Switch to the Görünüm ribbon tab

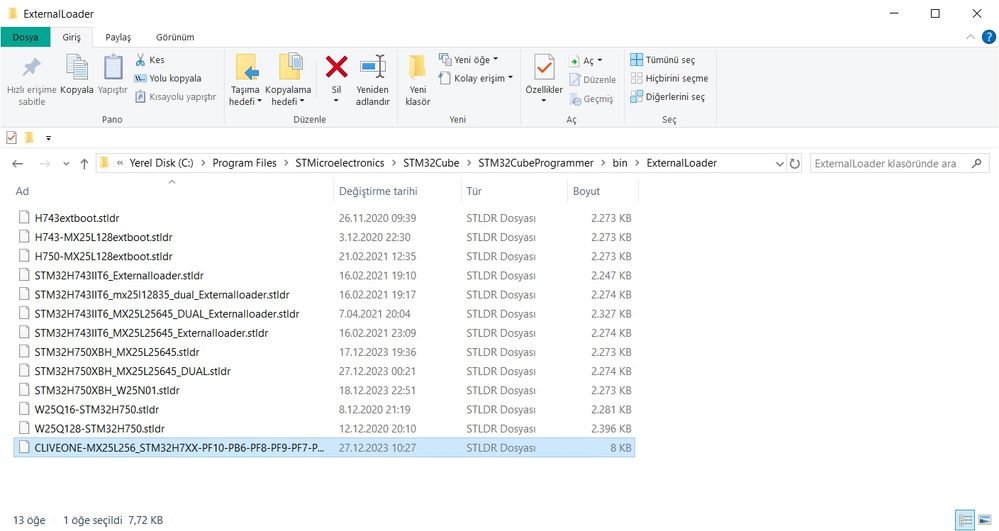coord(175,37)
